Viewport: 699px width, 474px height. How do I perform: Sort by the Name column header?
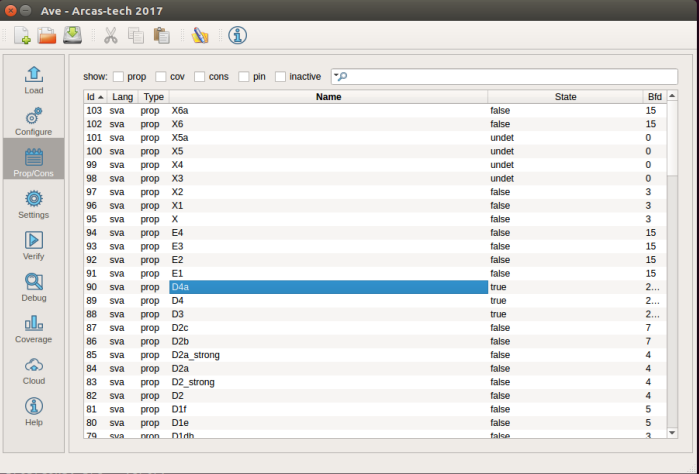pos(329,97)
